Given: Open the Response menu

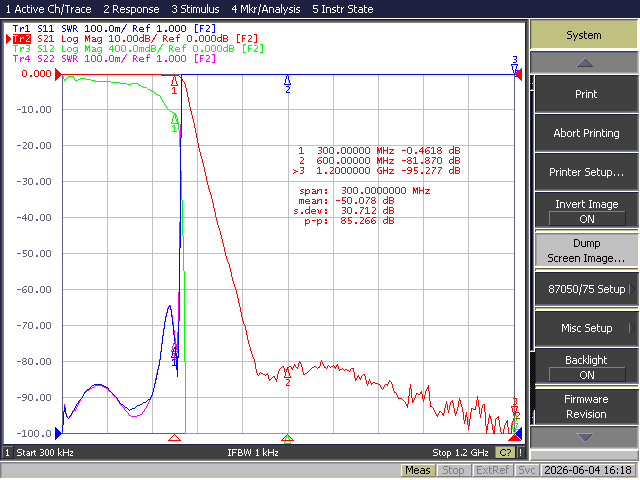Looking at the screenshot, I should (131, 9).
